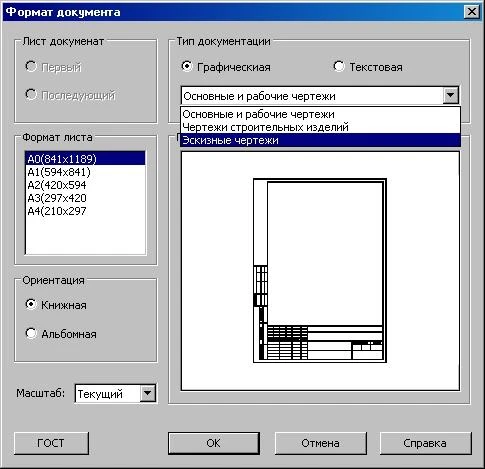Select the Текстовая radio button
This screenshot has width=485, height=469.
(x=339, y=66)
